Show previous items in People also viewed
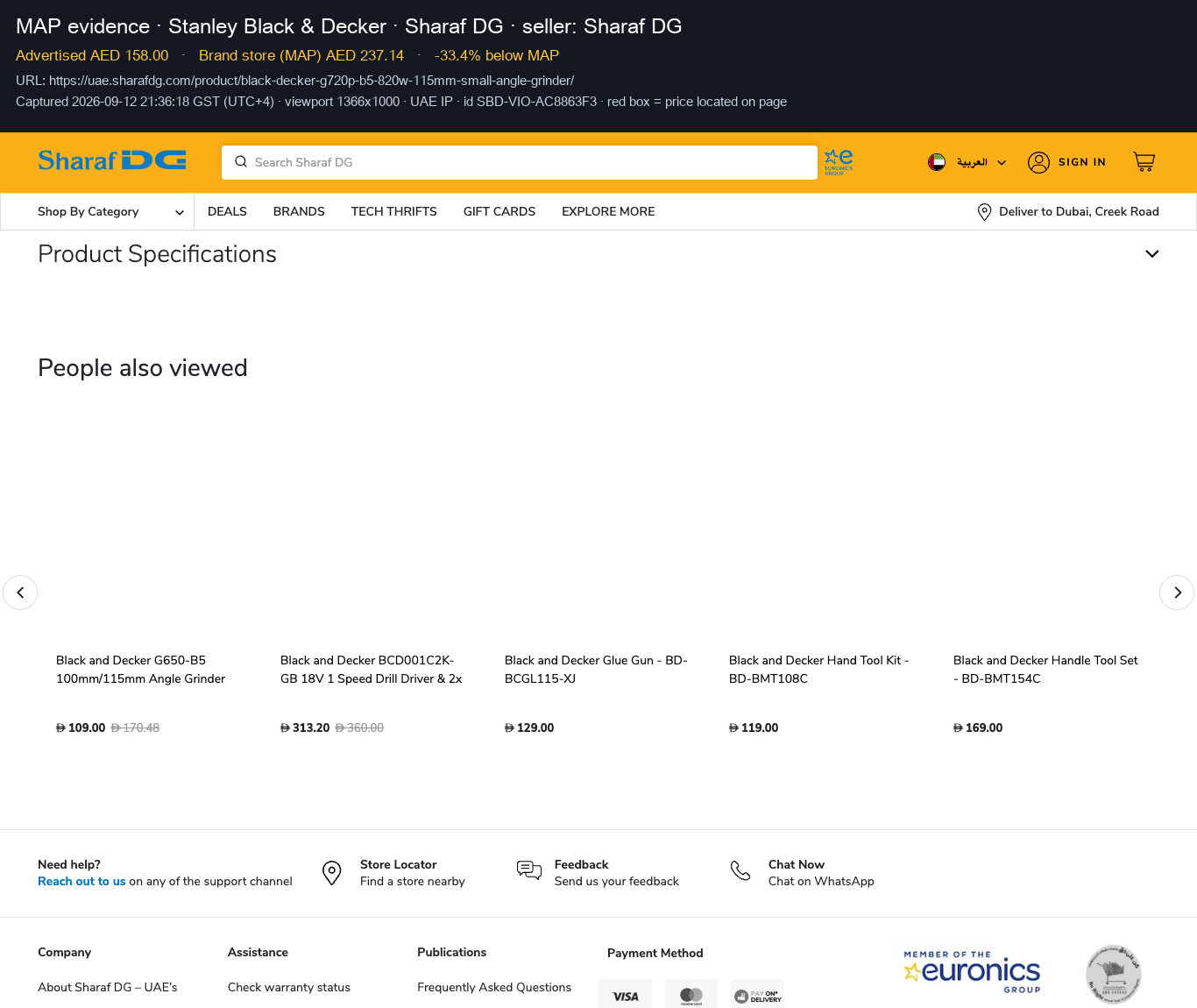Screen dimensions: 1197x1008 20,593
